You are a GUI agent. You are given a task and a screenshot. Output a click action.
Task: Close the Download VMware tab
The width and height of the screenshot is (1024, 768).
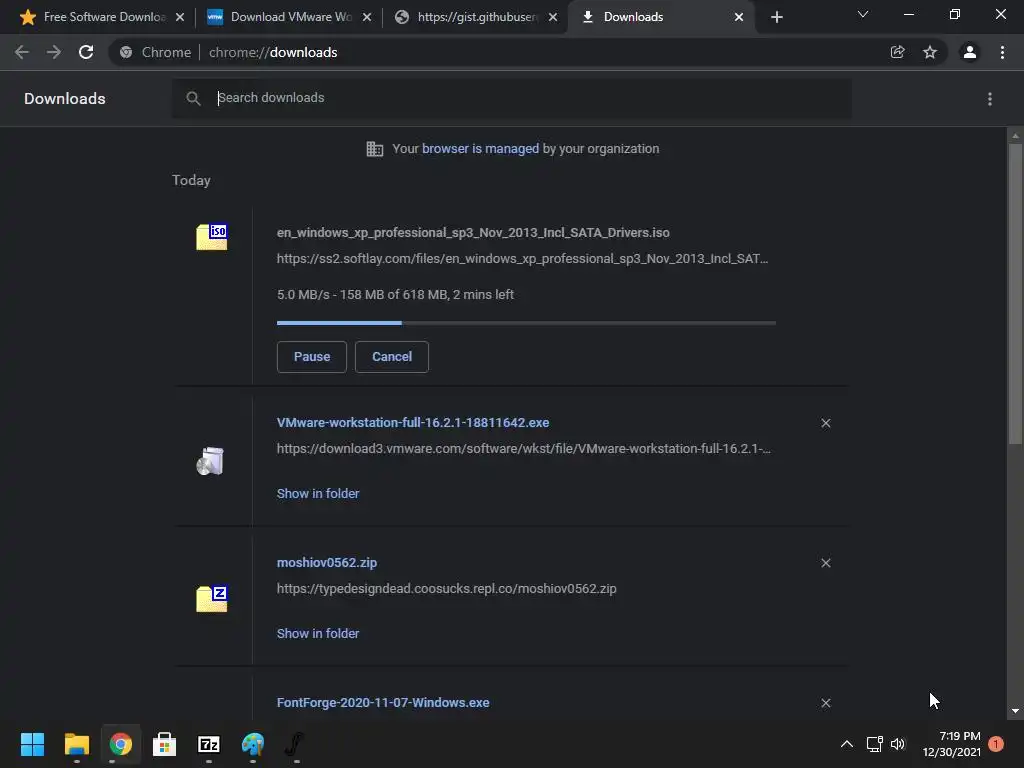[x=366, y=17]
